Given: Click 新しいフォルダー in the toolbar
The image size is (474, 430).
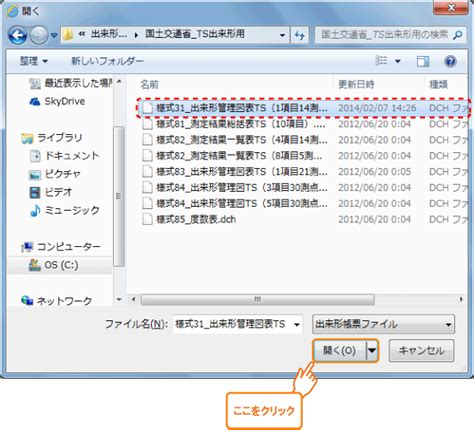Looking at the screenshot, I should [107, 61].
